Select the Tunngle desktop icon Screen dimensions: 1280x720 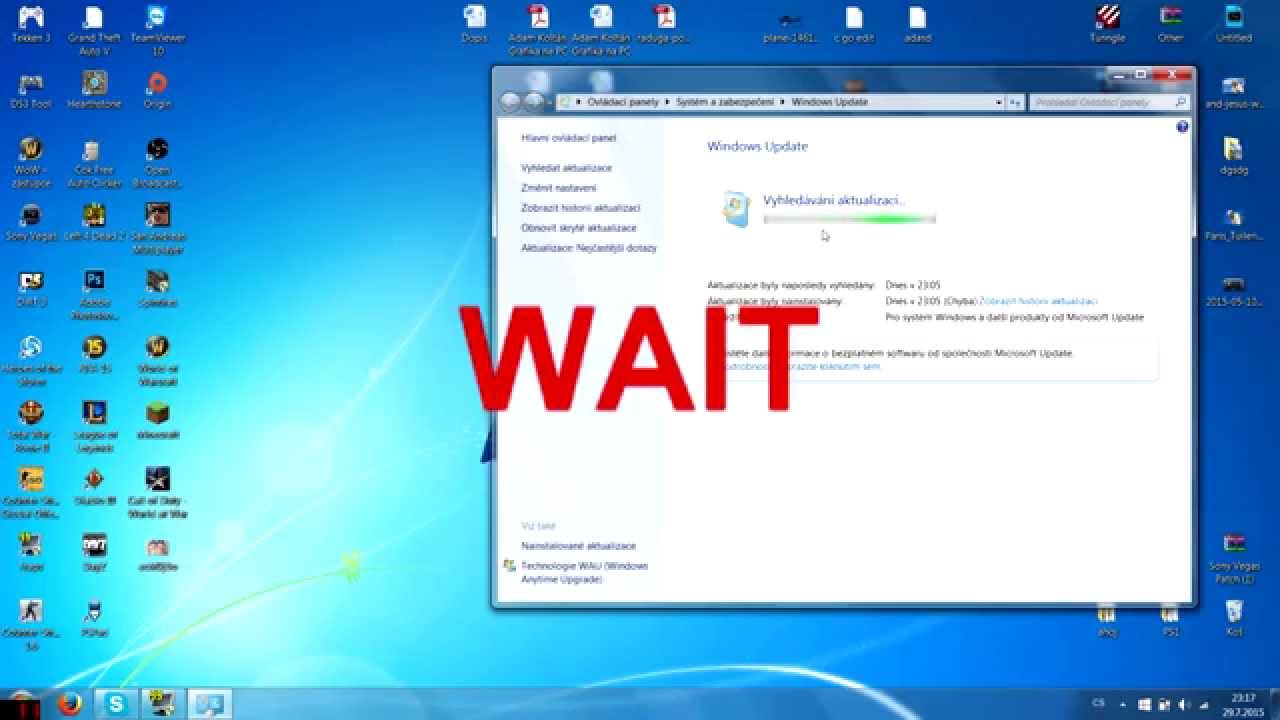[x=1107, y=24]
